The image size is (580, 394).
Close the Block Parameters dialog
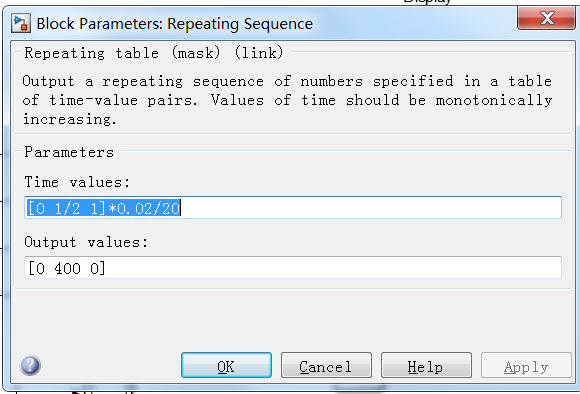point(546,18)
